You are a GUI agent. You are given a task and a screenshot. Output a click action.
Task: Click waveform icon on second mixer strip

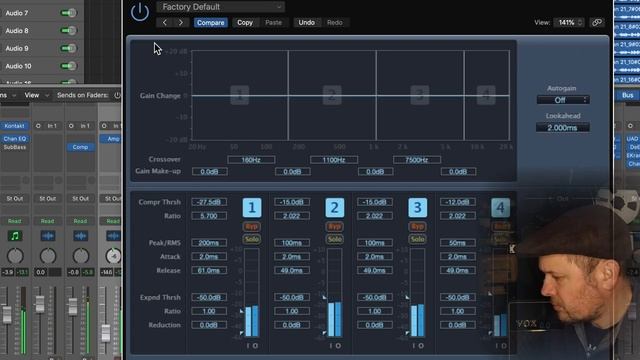pos(48,236)
